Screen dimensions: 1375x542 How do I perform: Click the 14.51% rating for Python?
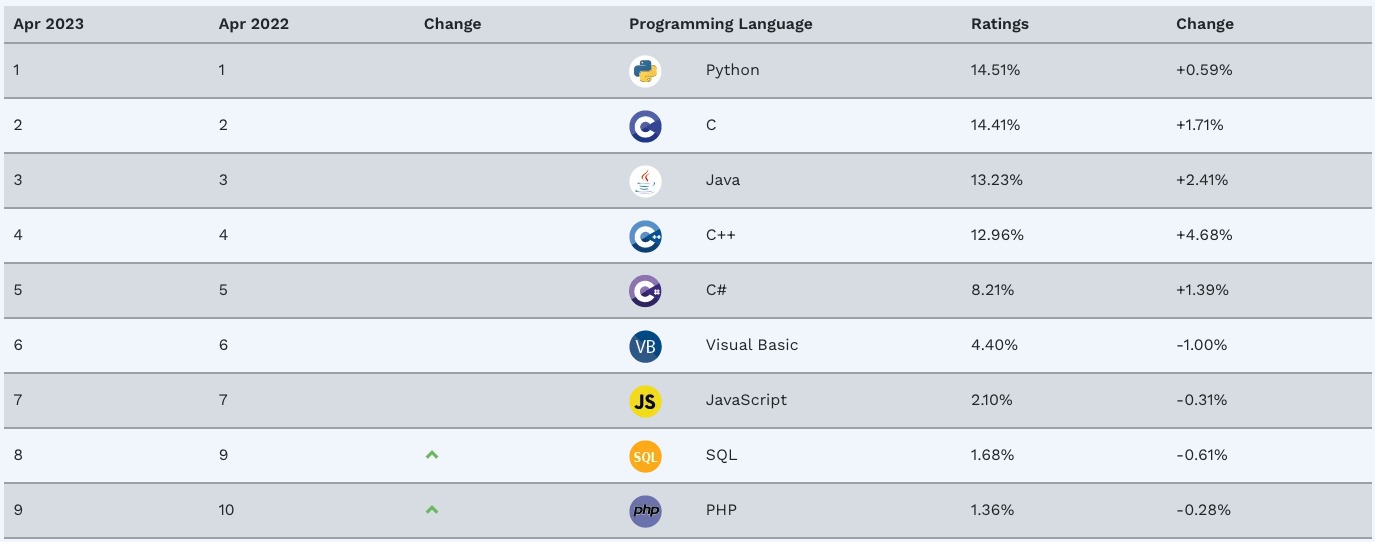click(995, 70)
